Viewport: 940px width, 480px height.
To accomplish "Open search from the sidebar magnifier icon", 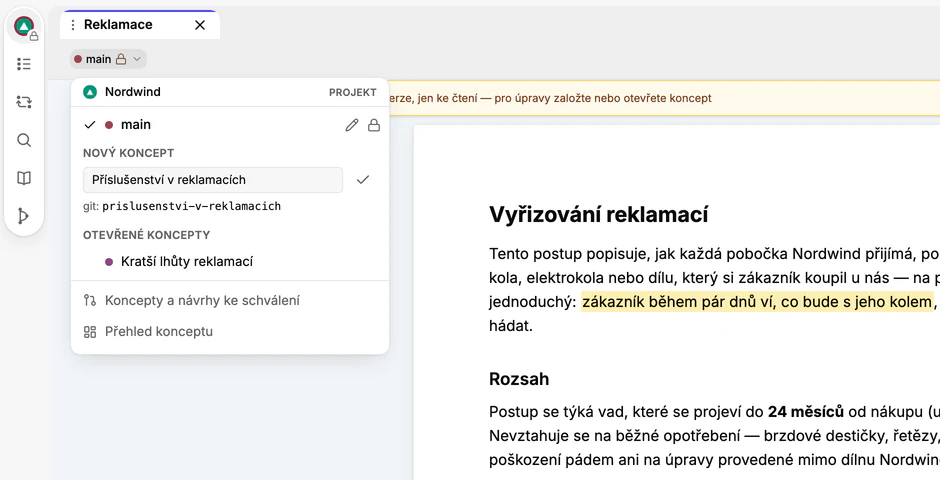I will pyautogui.click(x=24, y=140).
